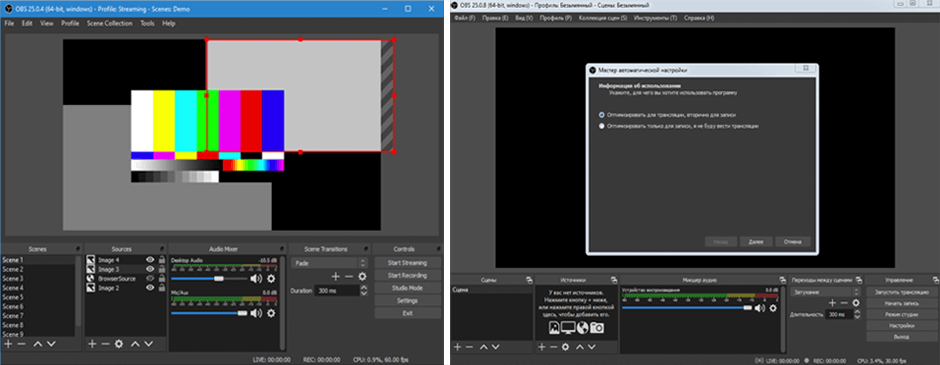940x365 pixels.
Task: Click Duration 300 ms spinner arrows
Action: click(x=363, y=291)
